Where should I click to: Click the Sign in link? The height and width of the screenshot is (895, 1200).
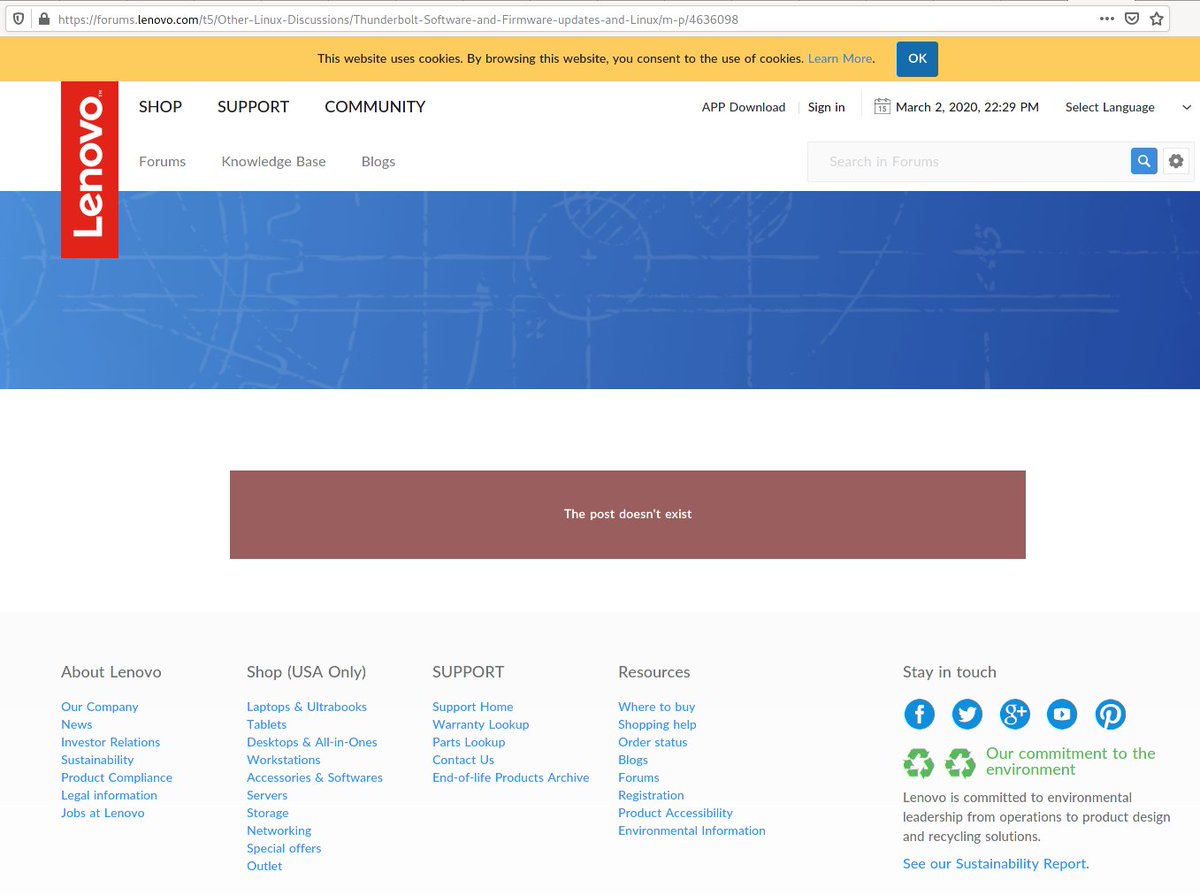(x=826, y=107)
